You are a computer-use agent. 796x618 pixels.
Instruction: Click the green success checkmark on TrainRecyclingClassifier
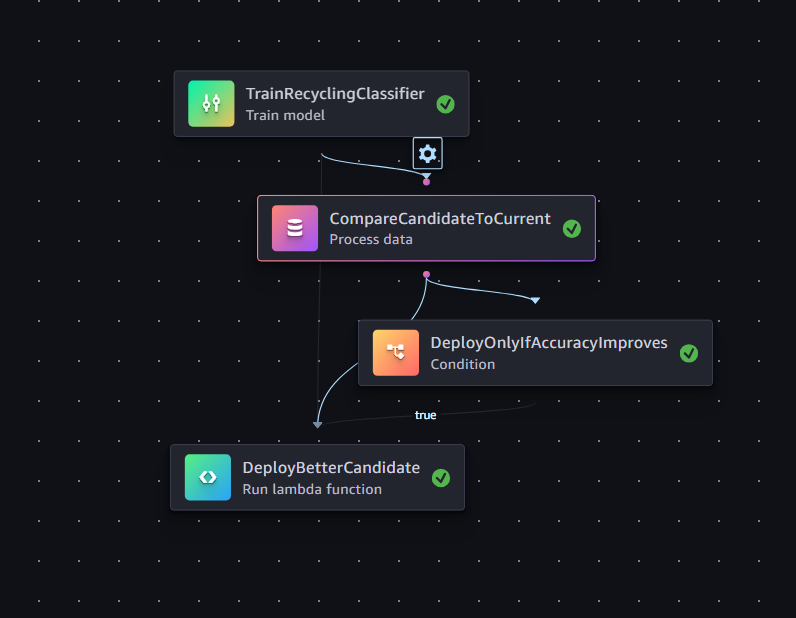coord(445,104)
